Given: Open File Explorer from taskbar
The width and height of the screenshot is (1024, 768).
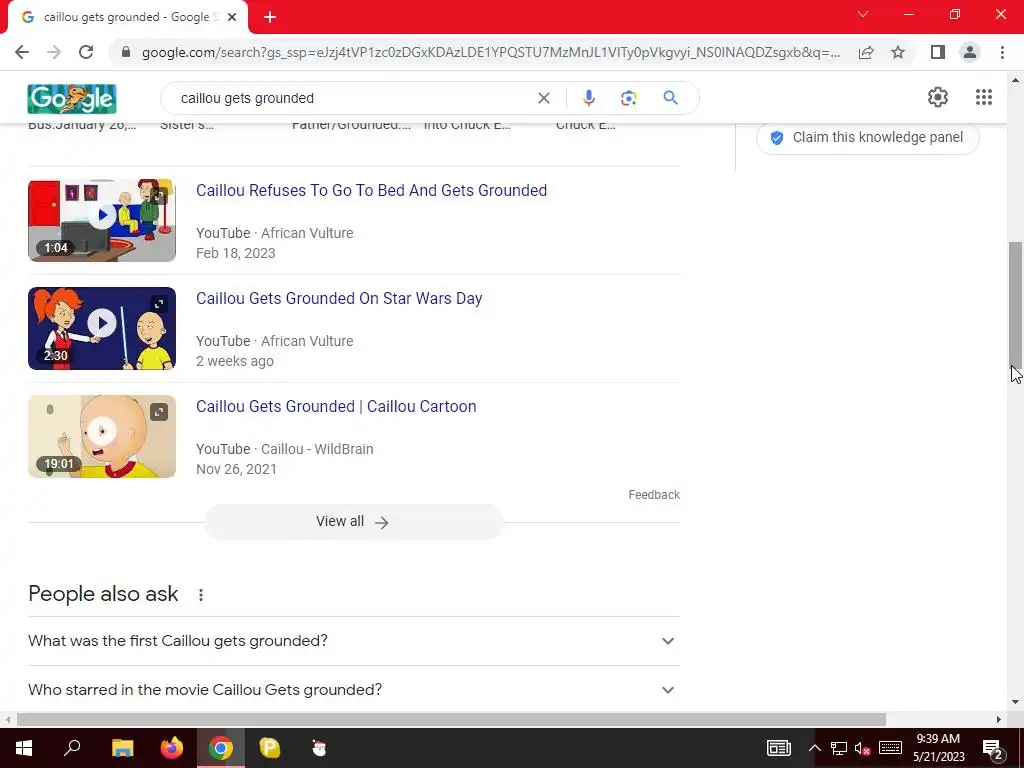Looking at the screenshot, I should pyautogui.click(x=122, y=748).
